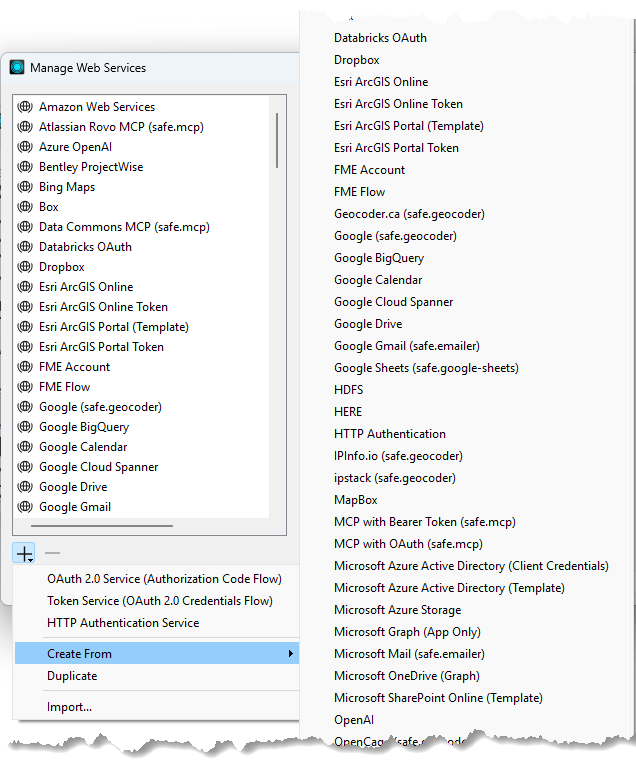Choose HTTP Authentication in the submenu
The image size is (636, 761).
pyautogui.click(x=389, y=434)
